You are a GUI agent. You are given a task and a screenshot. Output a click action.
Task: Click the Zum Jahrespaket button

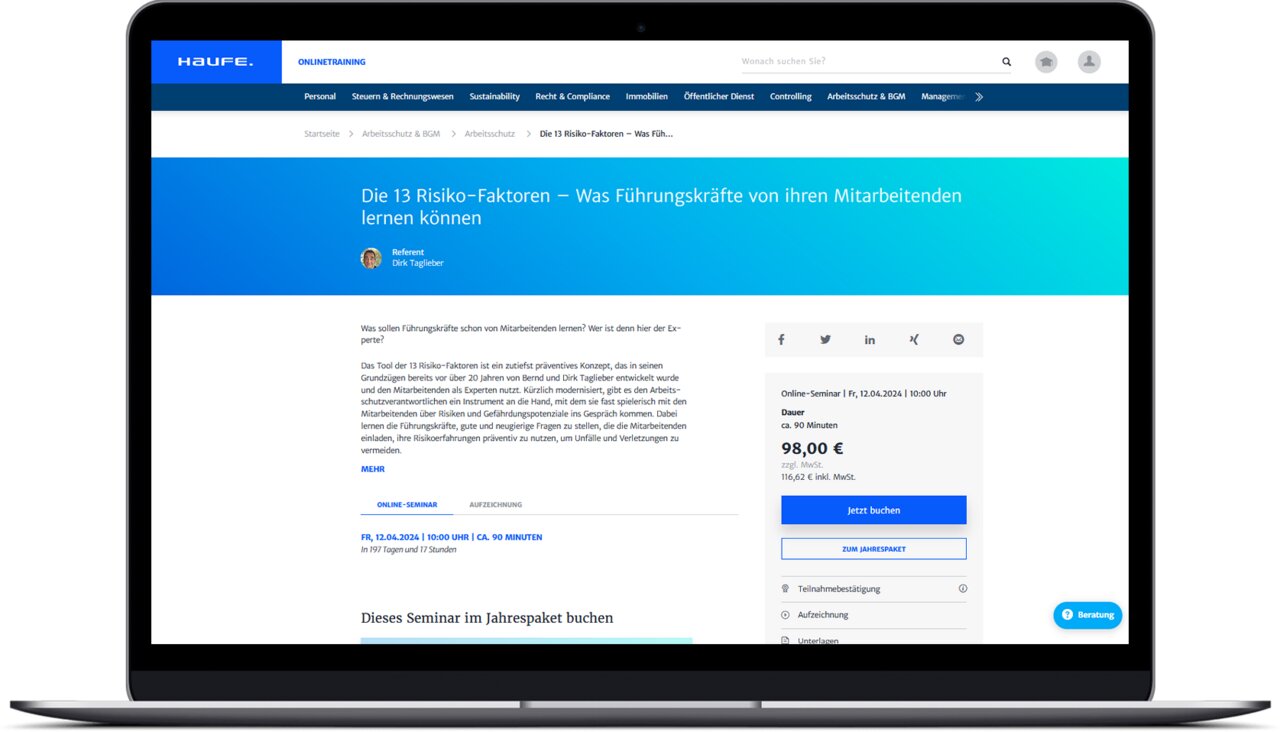tap(873, 549)
